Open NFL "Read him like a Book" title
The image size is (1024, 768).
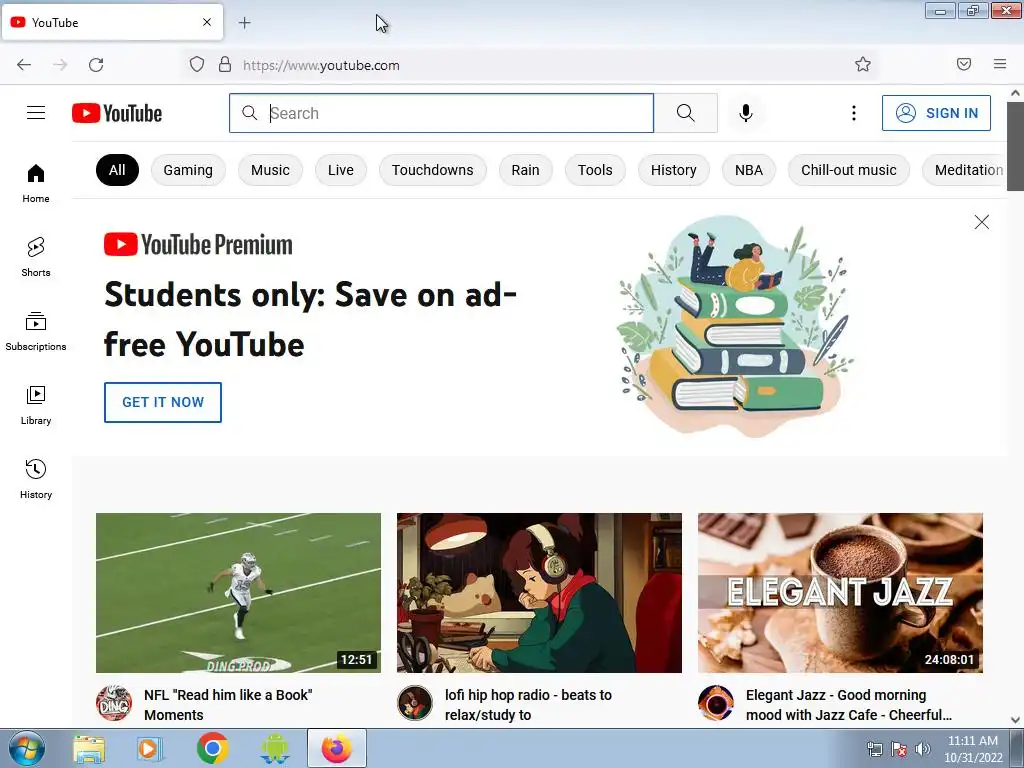228,705
